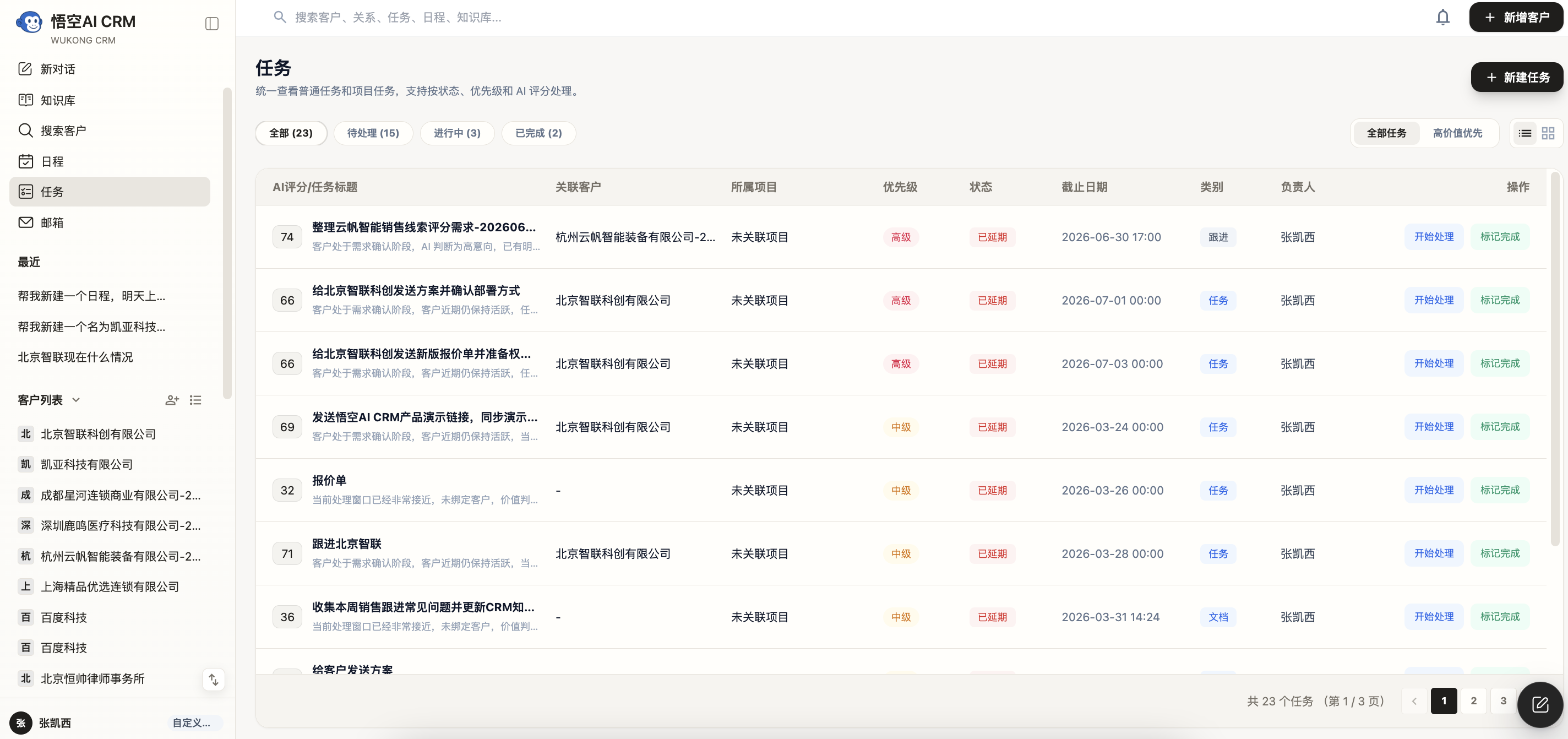Open 搜索客户 in sidebar

110,131
